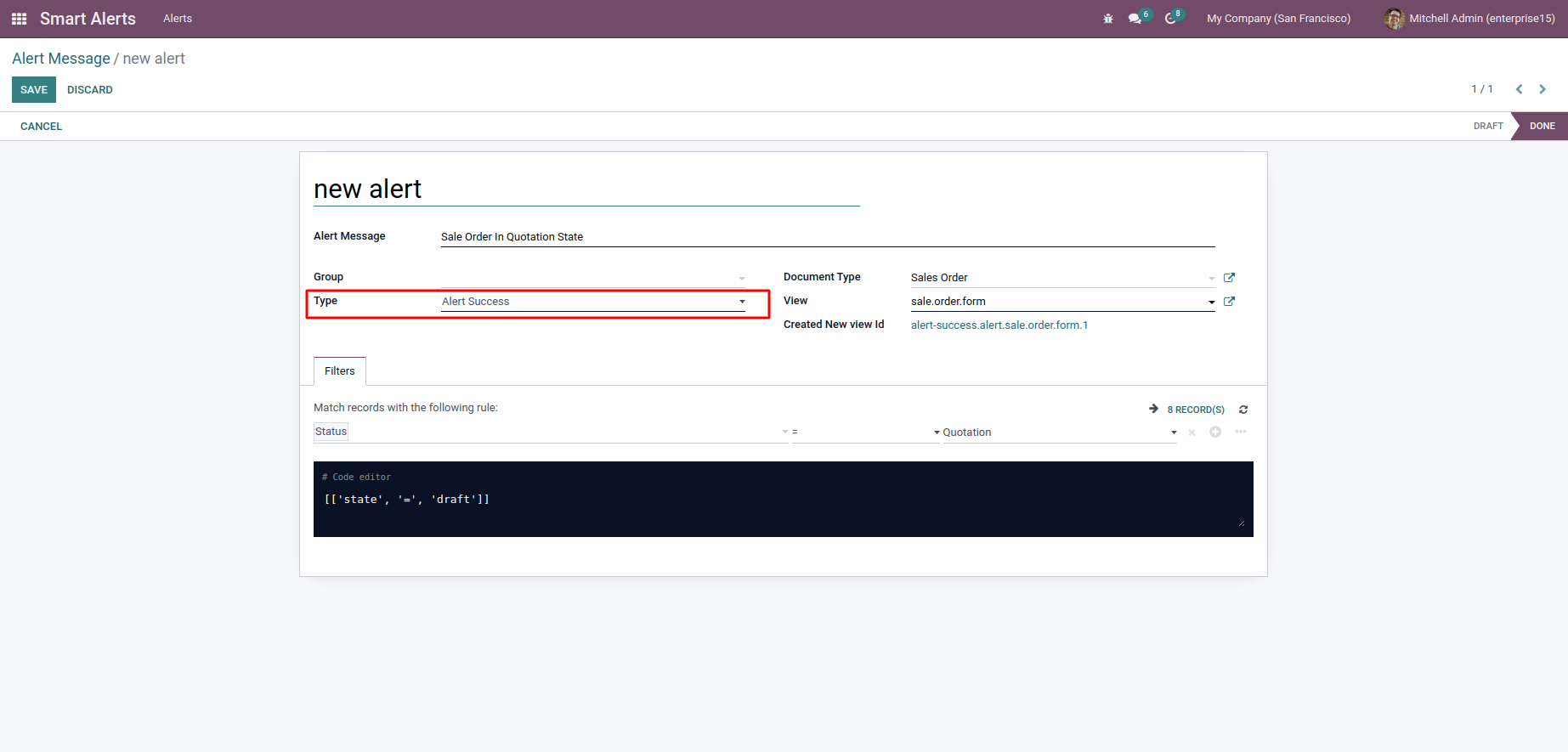Open the debug bug icon menu

pos(1108,19)
